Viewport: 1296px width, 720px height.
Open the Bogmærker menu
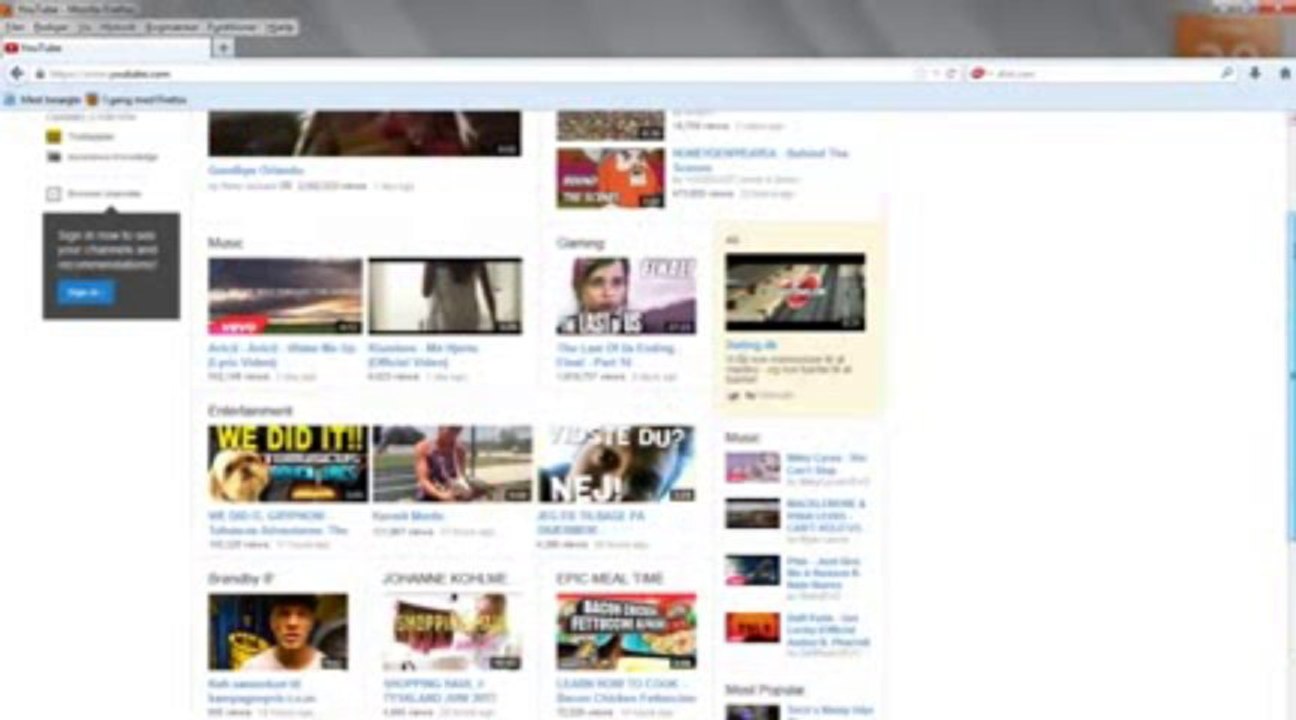tap(172, 27)
